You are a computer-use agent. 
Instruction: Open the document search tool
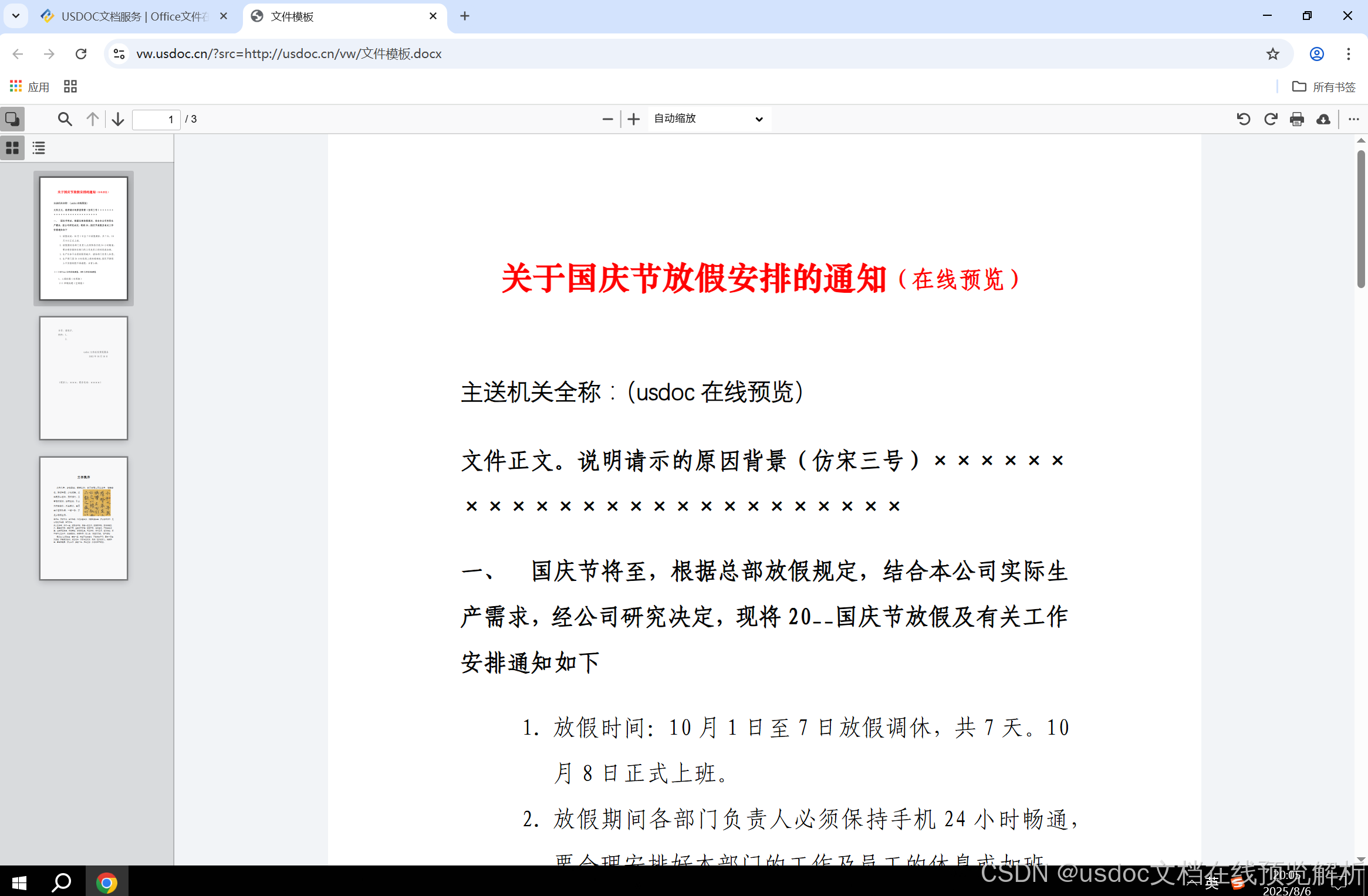coord(65,119)
